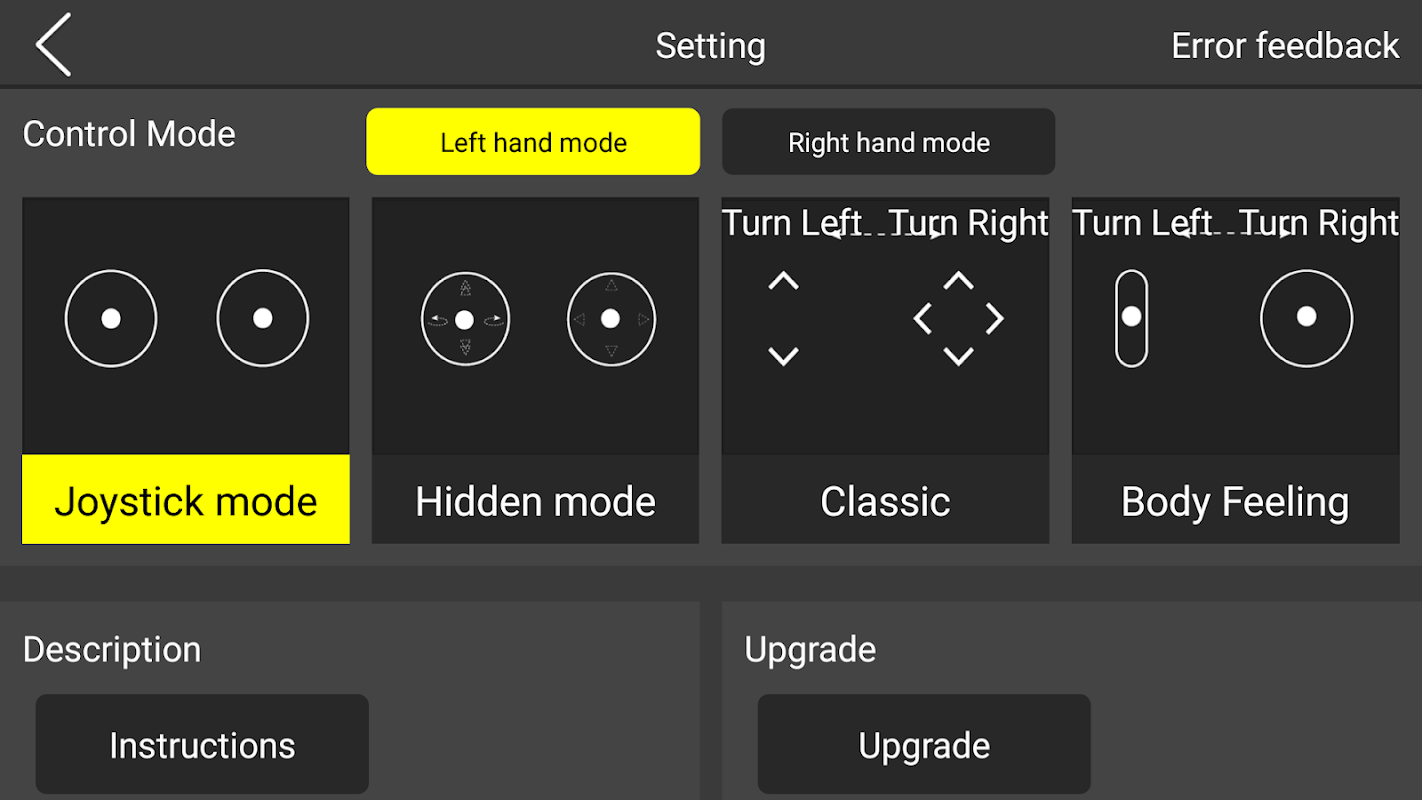This screenshot has height=800, width=1422.
Task: Tap Classic up-down arrows icon
Action: click(x=783, y=318)
